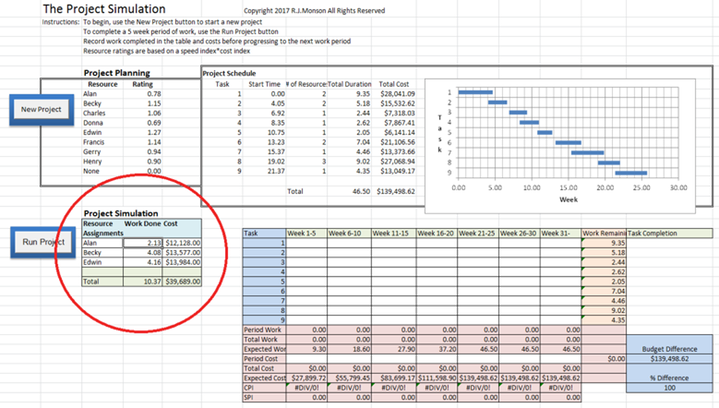Click the Week axis title in chart

coord(569,199)
